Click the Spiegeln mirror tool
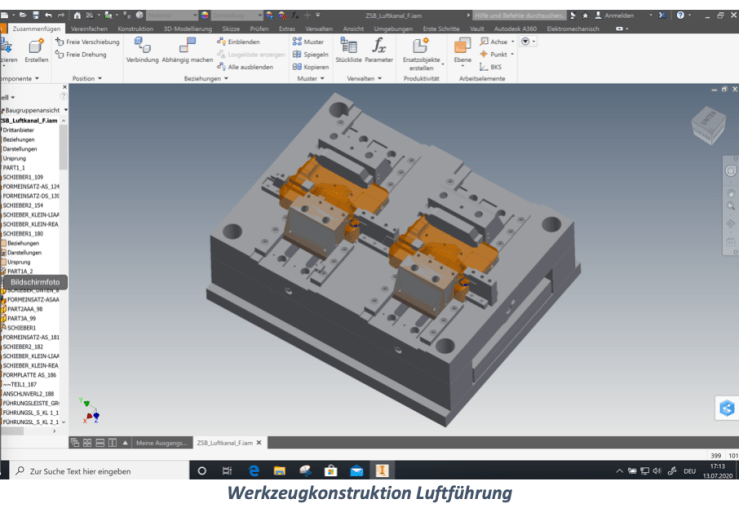 [311, 54]
